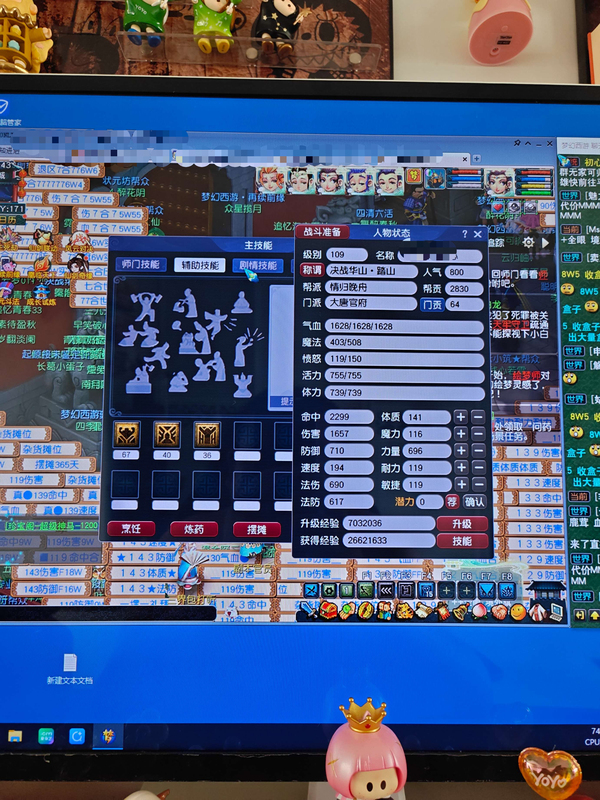Image resolution: width=600 pixels, height=800 pixels.
Task: Click the 摆摊 stall button
Action: (x=257, y=530)
